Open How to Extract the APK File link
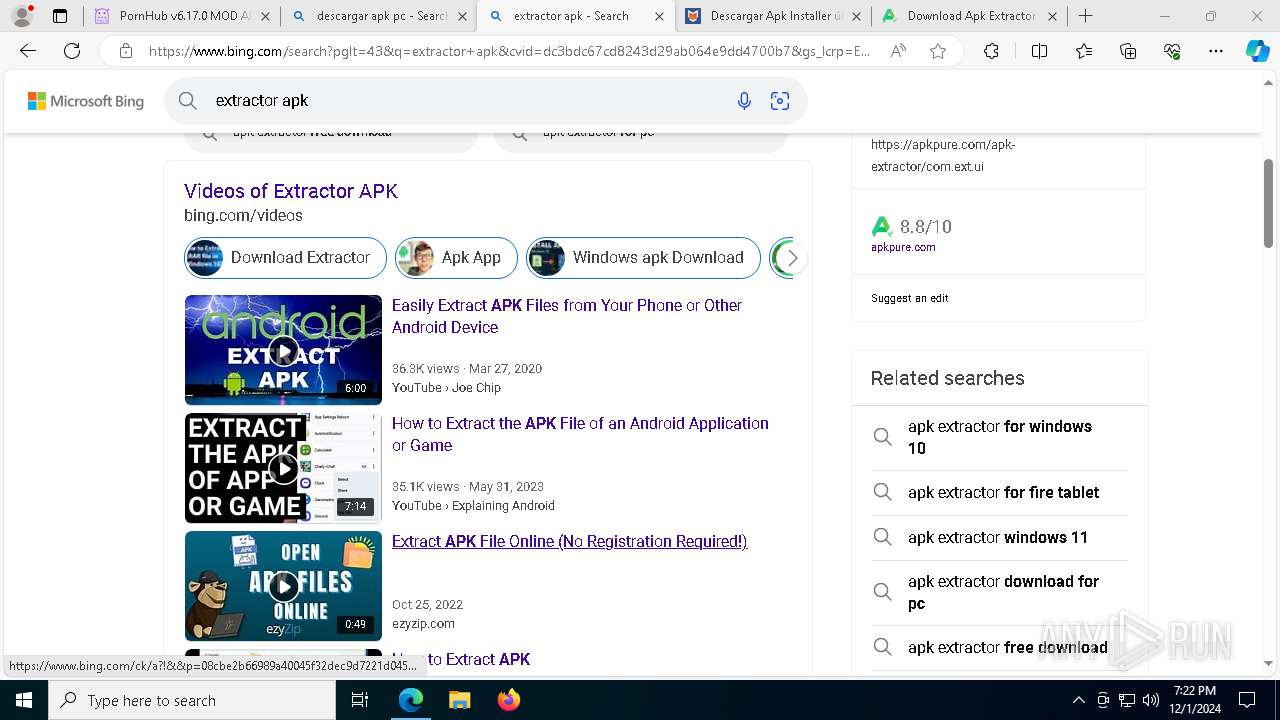The image size is (1280, 720). (580, 434)
